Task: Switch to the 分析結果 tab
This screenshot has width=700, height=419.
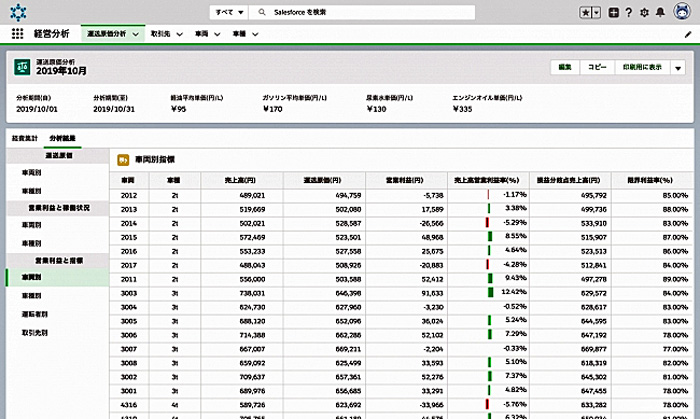Action: click(x=62, y=138)
